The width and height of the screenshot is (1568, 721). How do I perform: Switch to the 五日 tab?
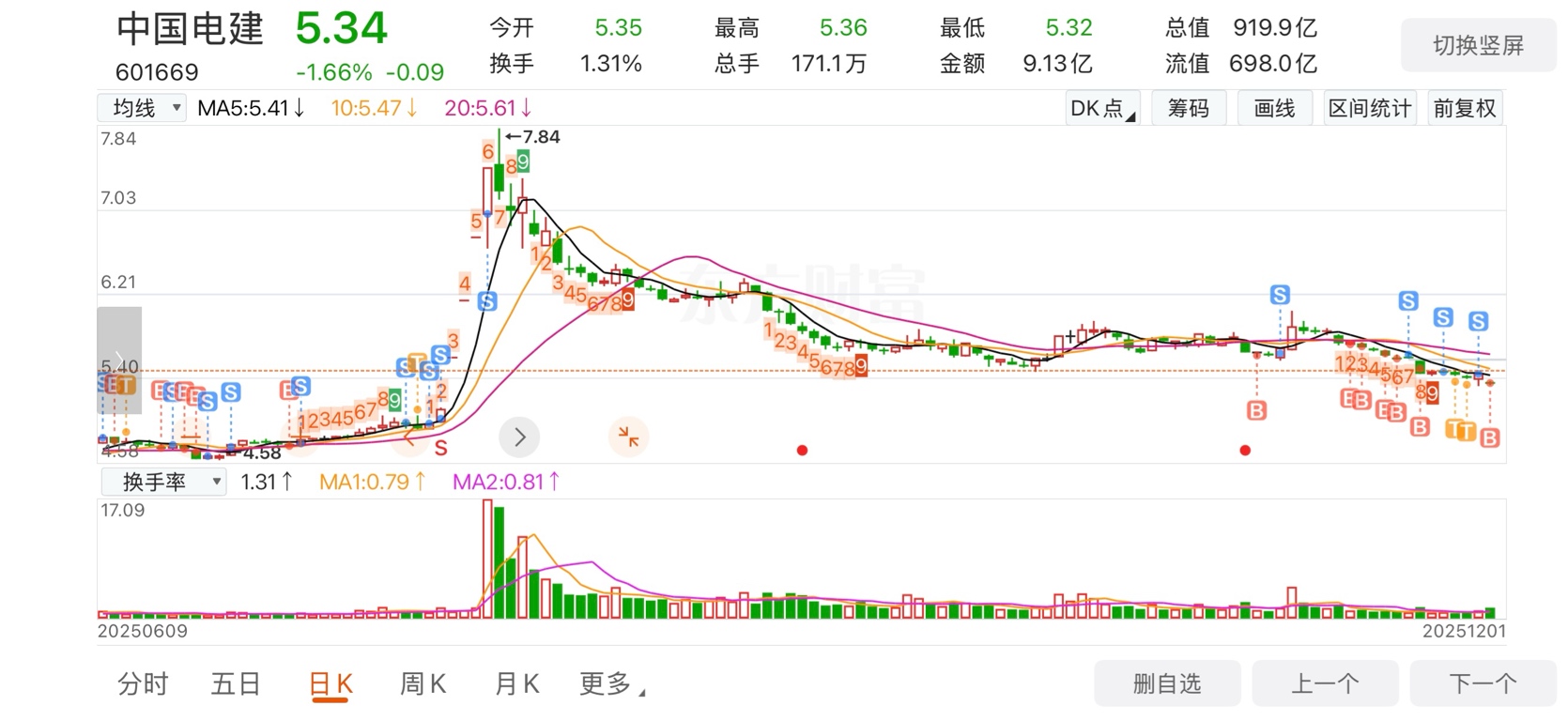tap(236, 683)
